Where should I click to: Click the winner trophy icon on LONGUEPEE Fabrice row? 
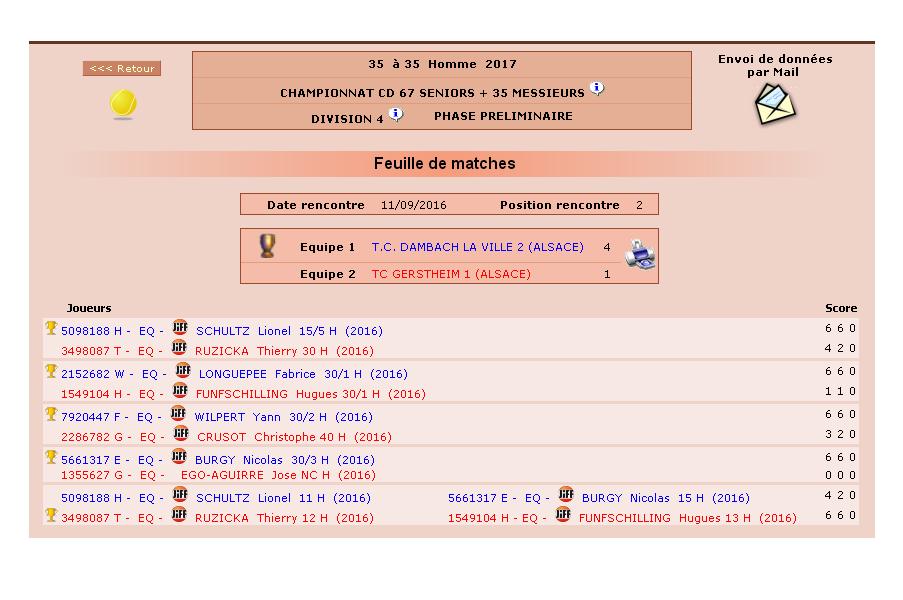click(x=51, y=371)
